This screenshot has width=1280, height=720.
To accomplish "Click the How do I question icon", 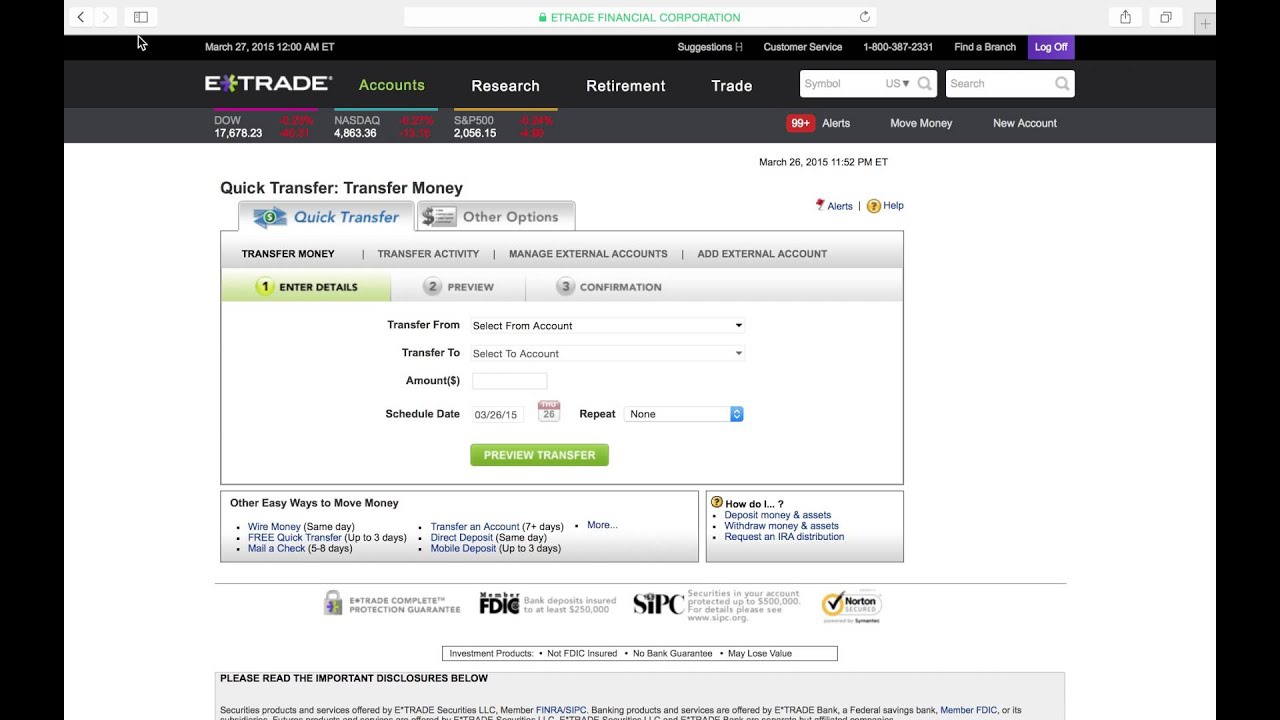I will click(716, 503).
